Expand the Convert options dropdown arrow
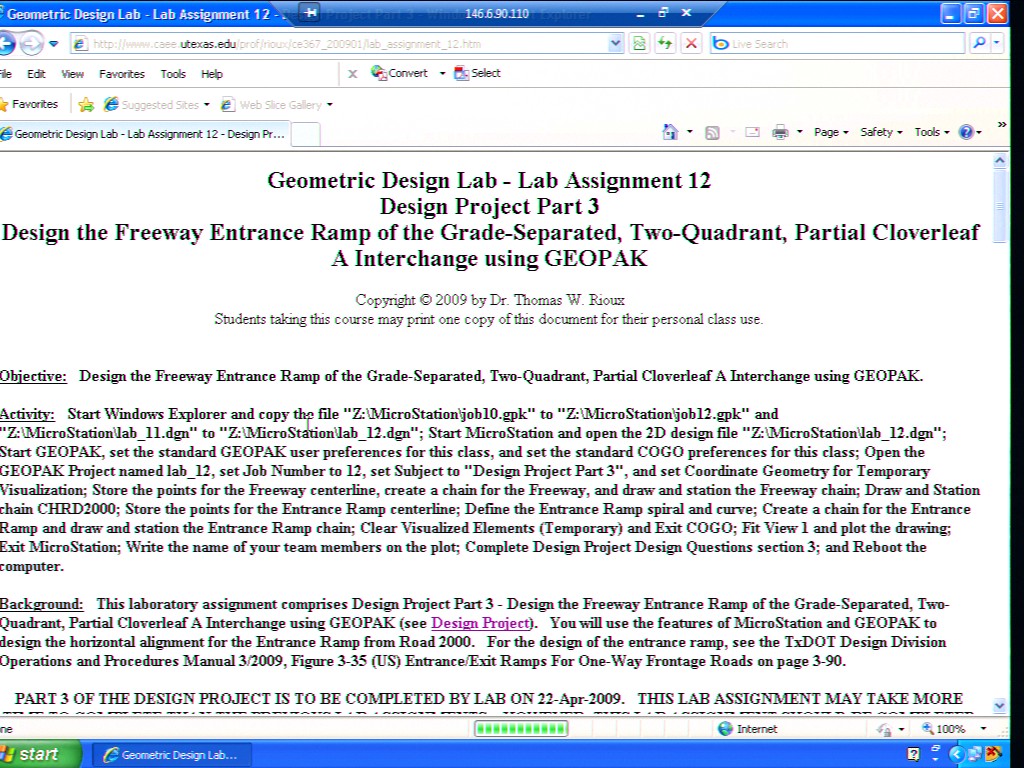 [442, 73]
